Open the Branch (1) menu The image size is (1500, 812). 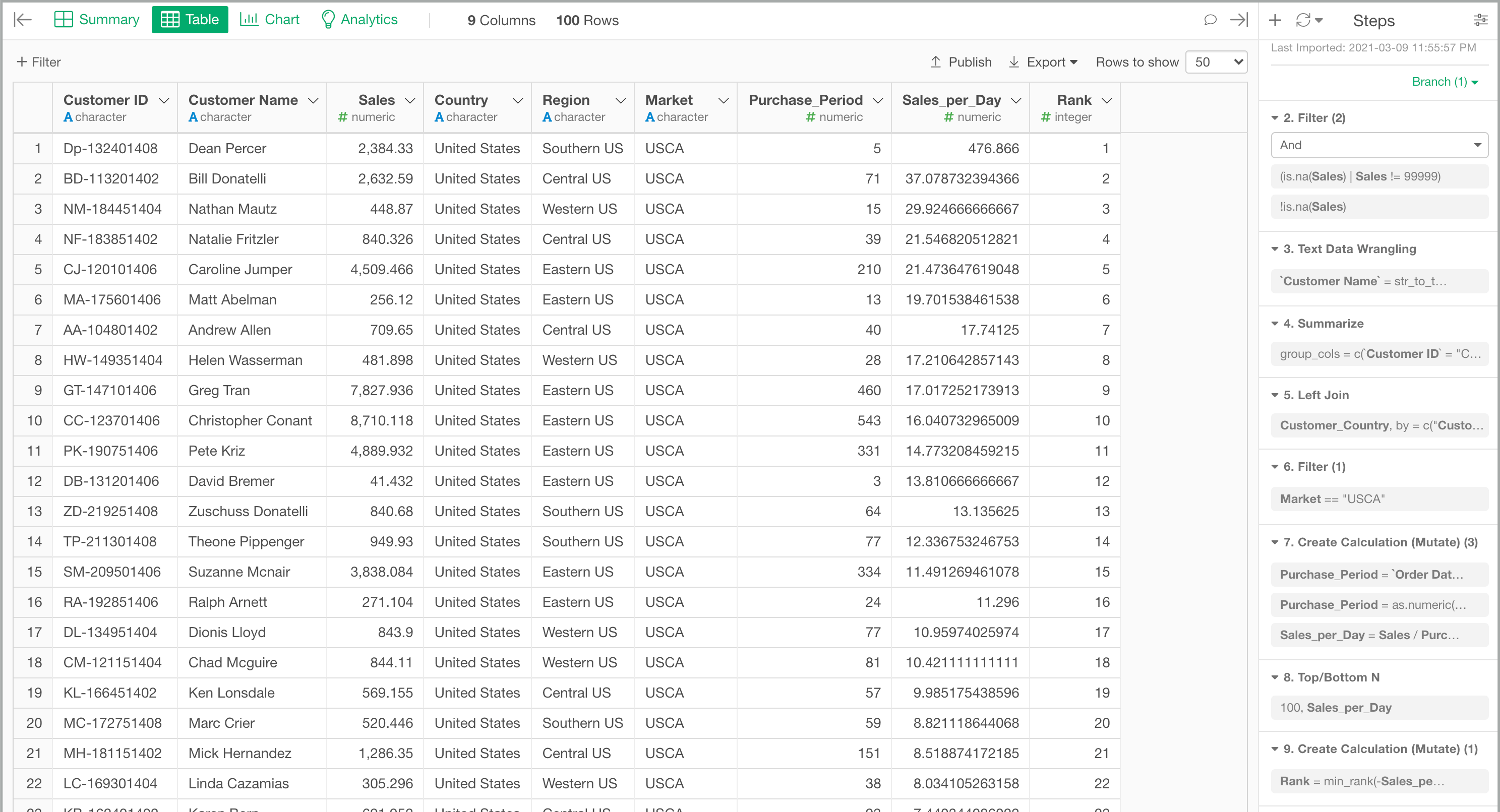(1445, 82)
